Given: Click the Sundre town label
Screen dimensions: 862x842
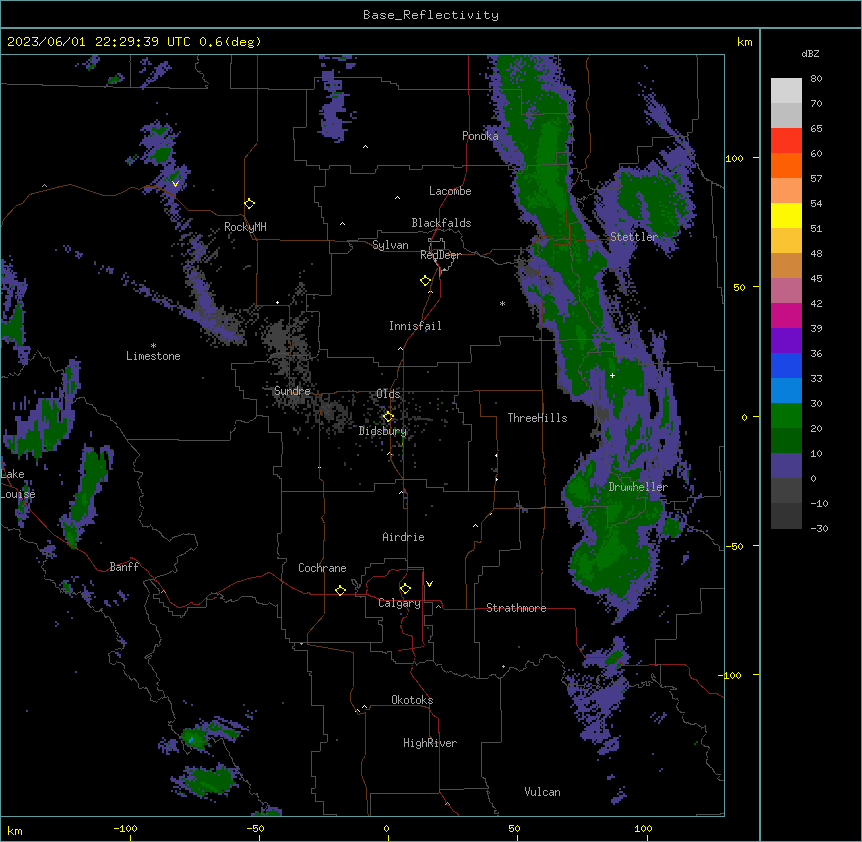Looking at the screenshot, I should click(x=292, y=391).
